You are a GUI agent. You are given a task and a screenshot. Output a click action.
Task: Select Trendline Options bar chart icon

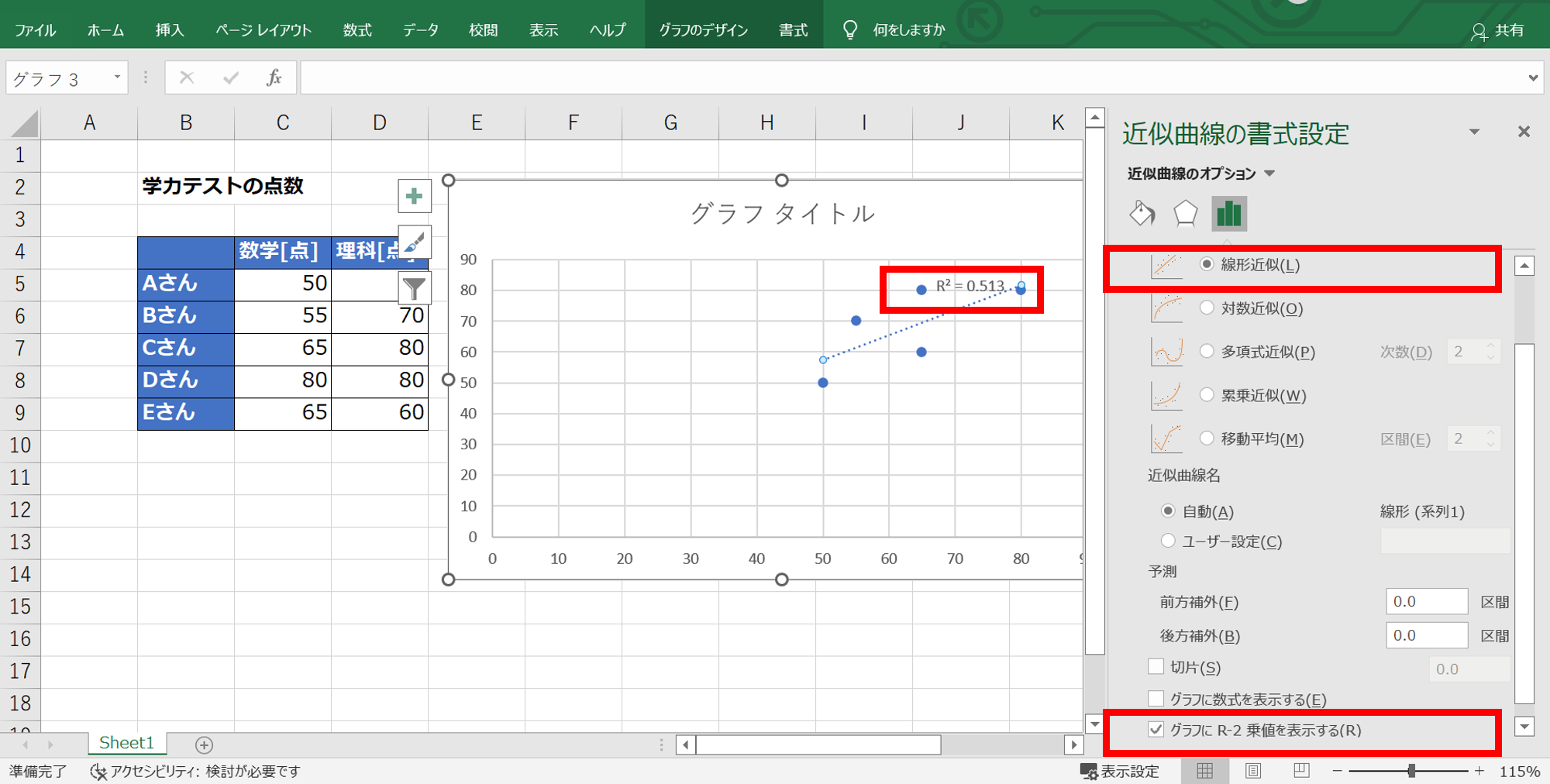pos(1229,213)
